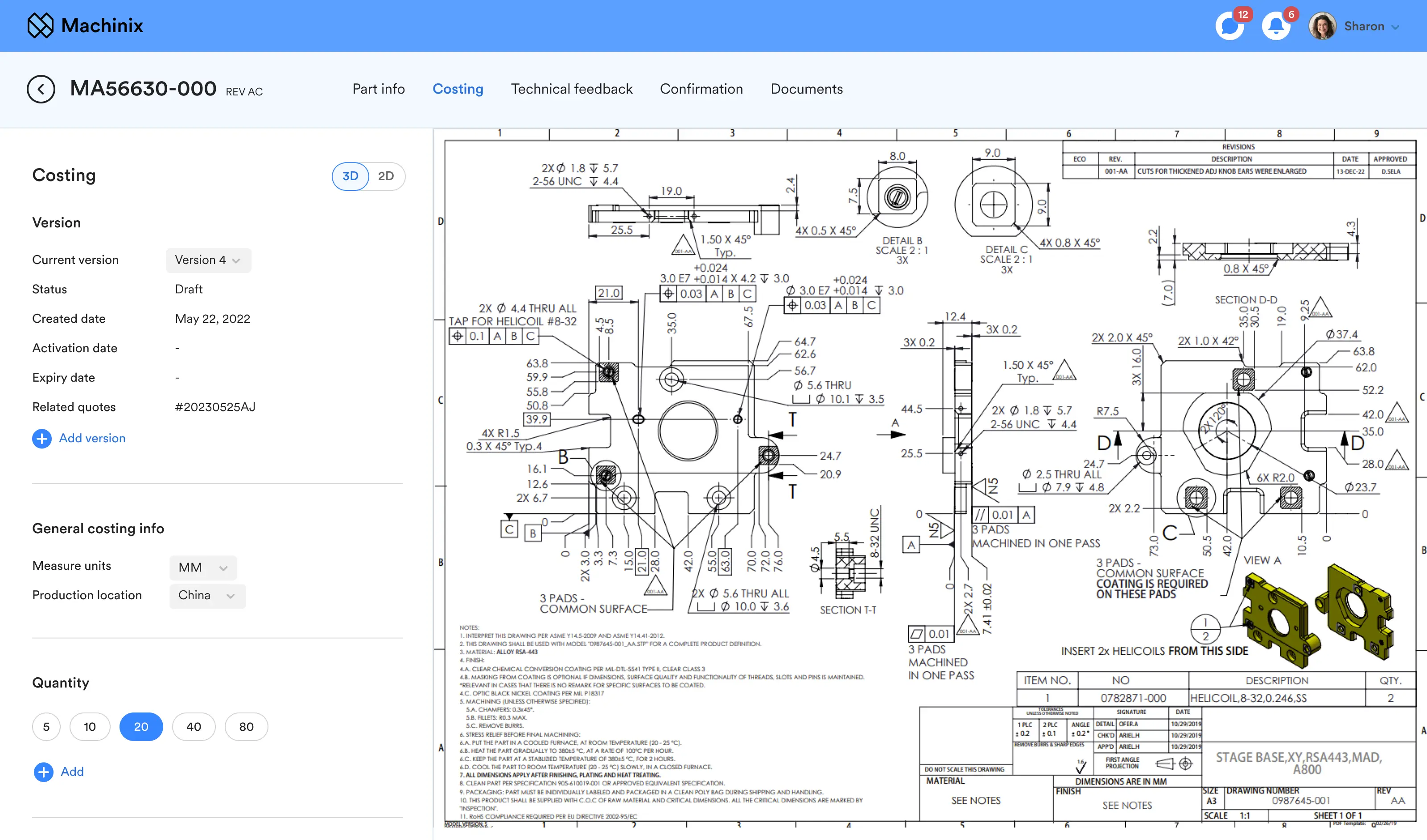Viewport: 1427px width, 840px height.
Task: Select quantity 5
Action: 46,726
